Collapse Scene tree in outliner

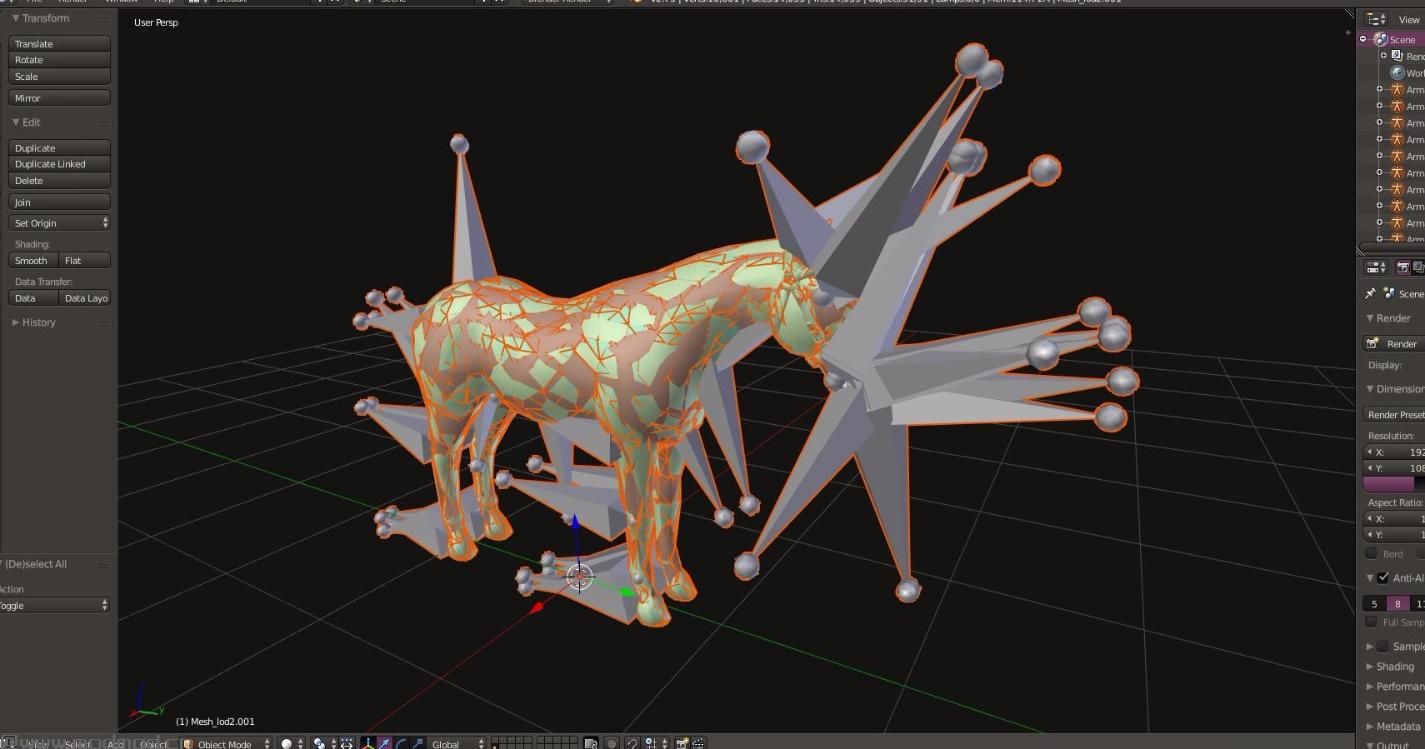(x=1363, y=39)
